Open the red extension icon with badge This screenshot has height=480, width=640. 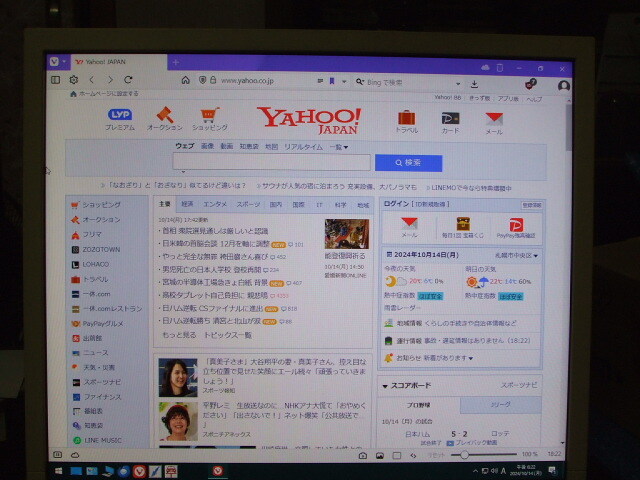530,84
